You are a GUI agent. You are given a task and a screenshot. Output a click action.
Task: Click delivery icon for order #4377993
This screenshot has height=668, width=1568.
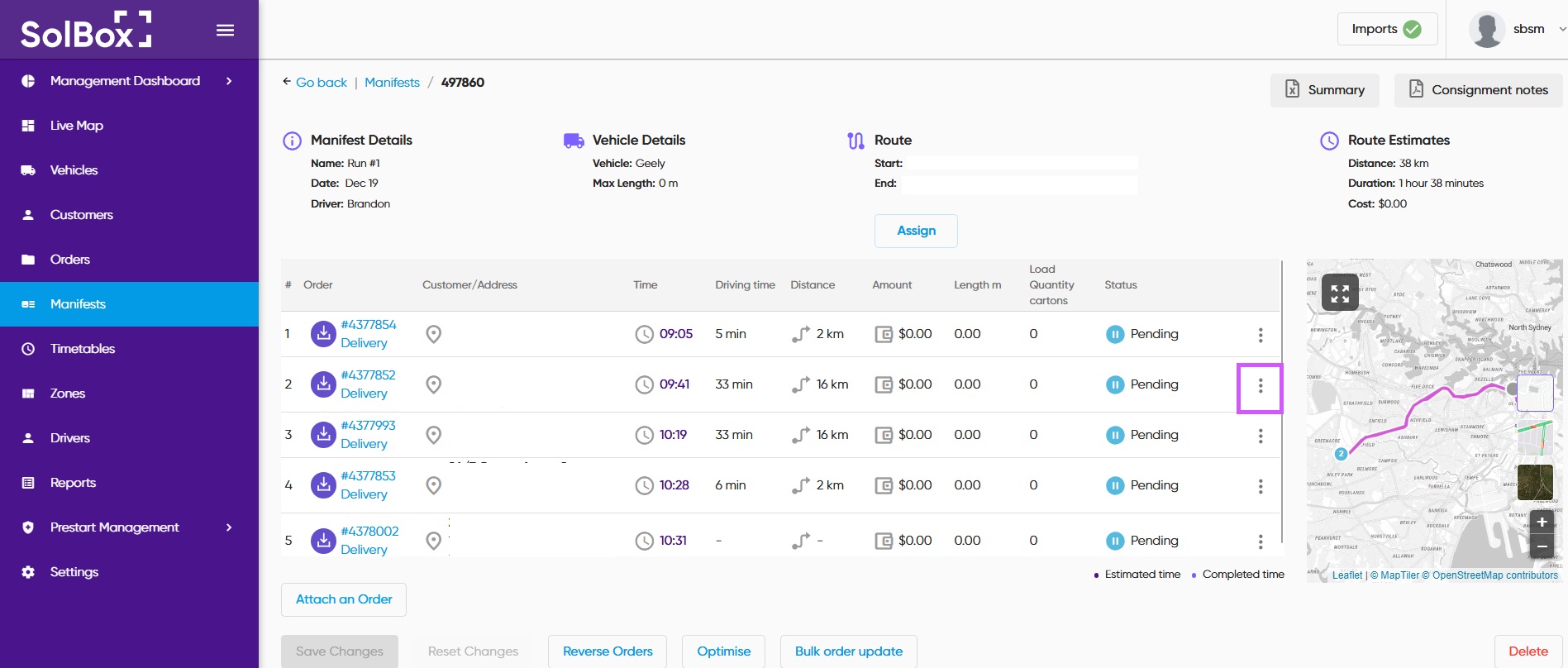[323, 435]
